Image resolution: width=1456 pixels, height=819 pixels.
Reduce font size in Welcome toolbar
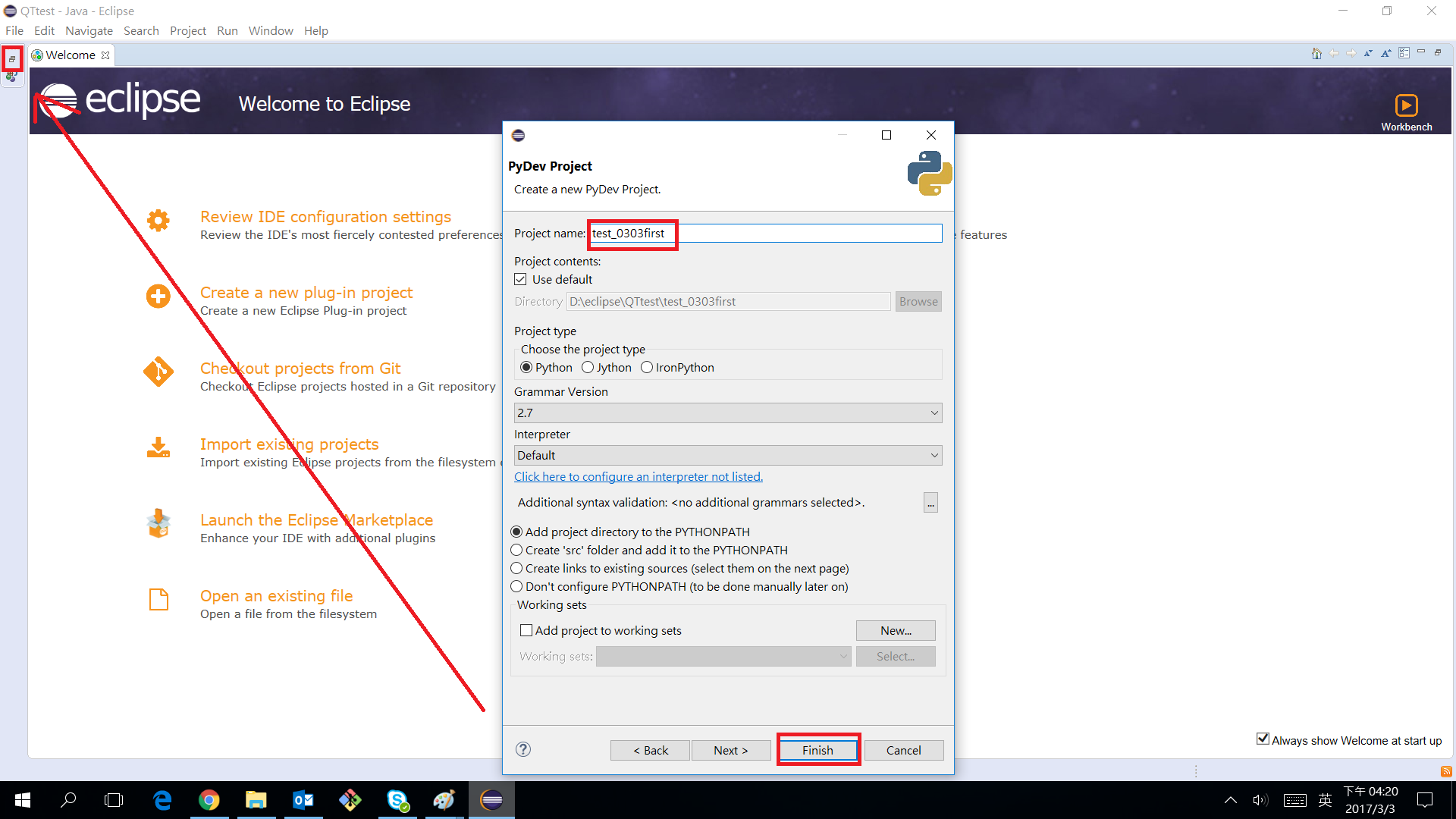(x=1368, y=53)
